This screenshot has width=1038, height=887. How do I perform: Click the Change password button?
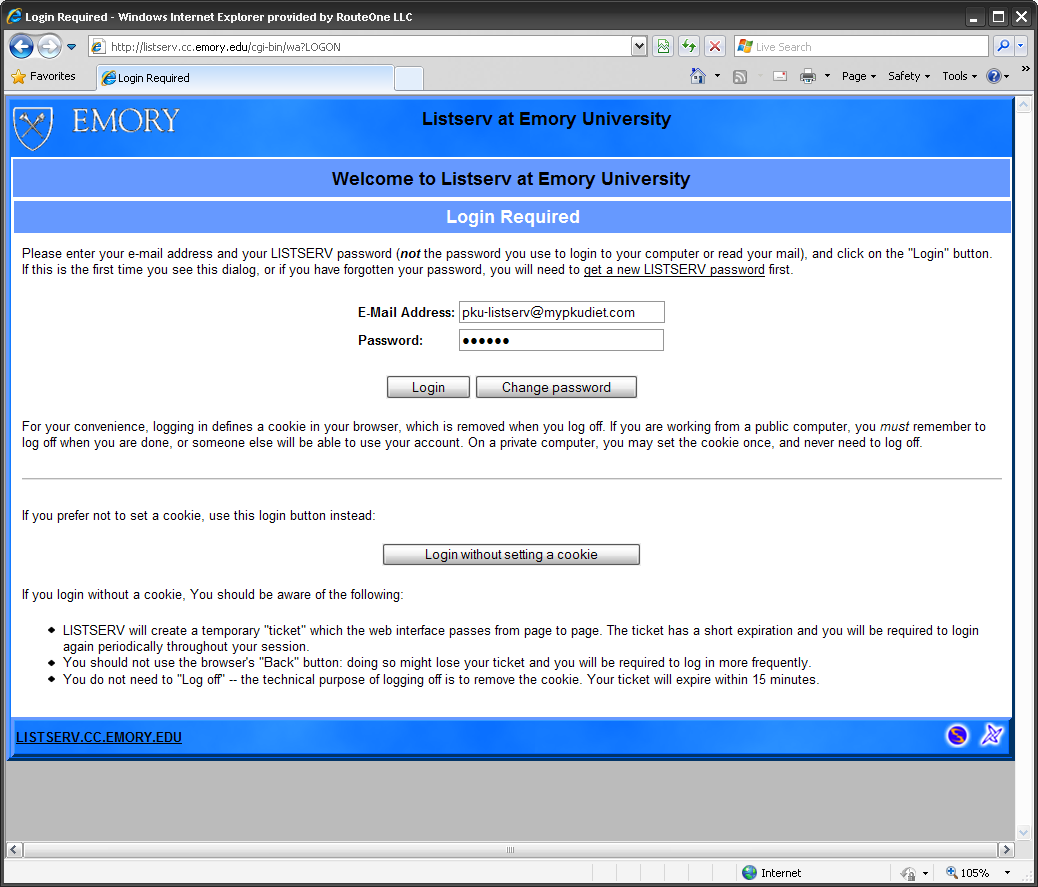pyautogui.click(x=556, y=387)
